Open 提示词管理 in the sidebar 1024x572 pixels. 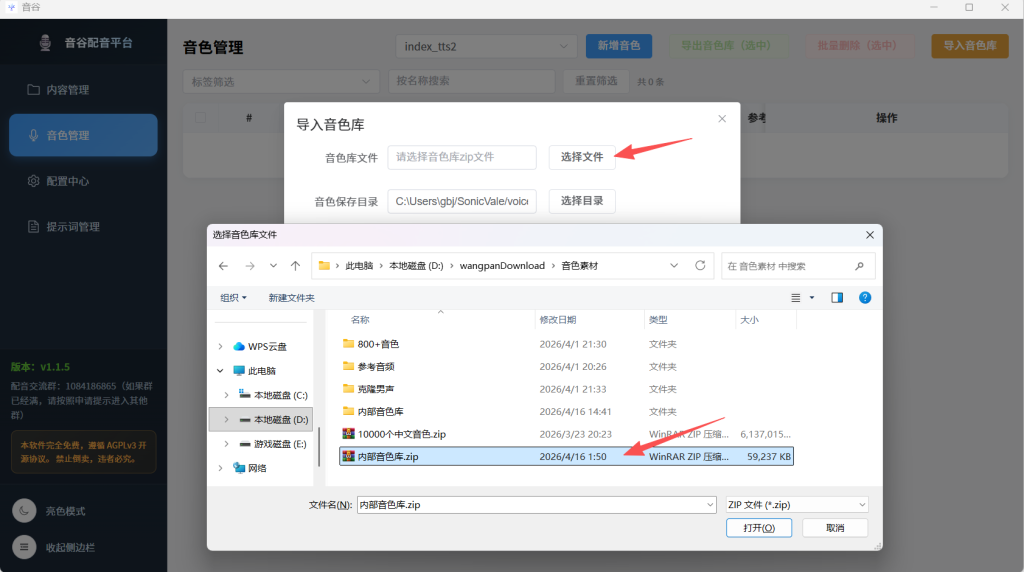click(x=83, y=227)
